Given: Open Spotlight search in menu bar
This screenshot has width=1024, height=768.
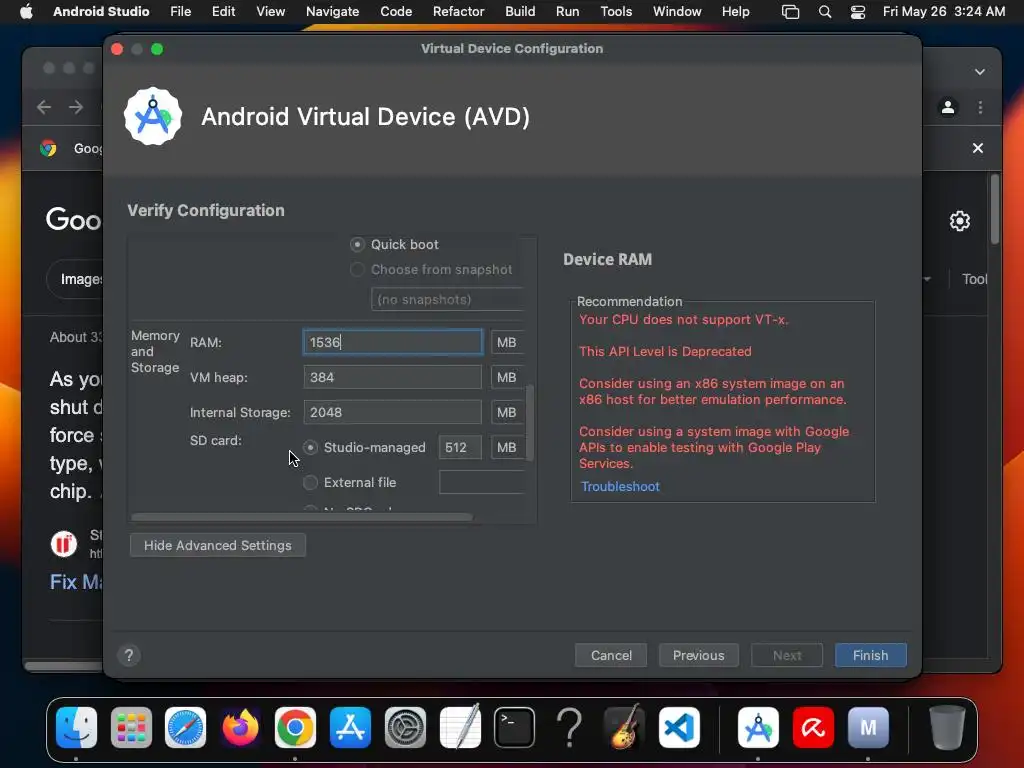Looking at the screenshot, I should [x=825, y=12].
